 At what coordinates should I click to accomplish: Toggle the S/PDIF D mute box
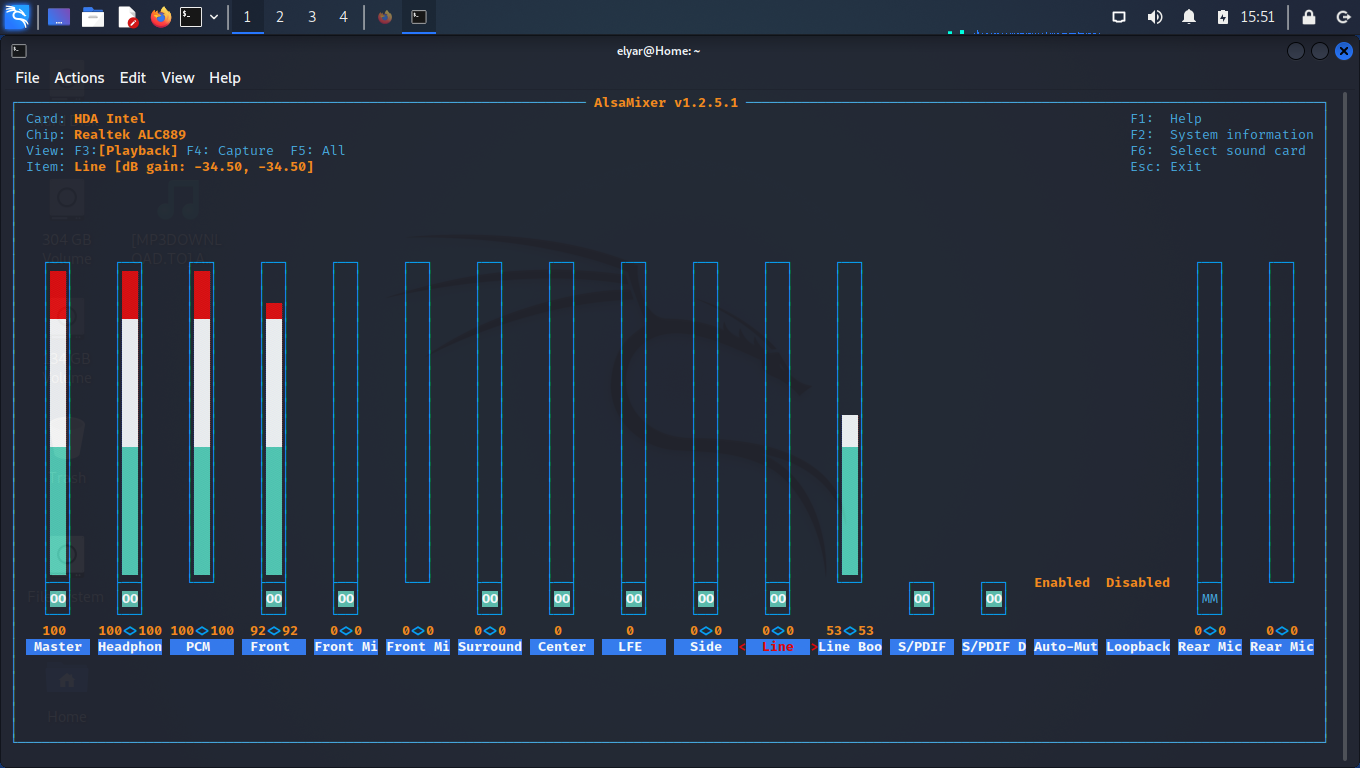[x=994, y=598]
